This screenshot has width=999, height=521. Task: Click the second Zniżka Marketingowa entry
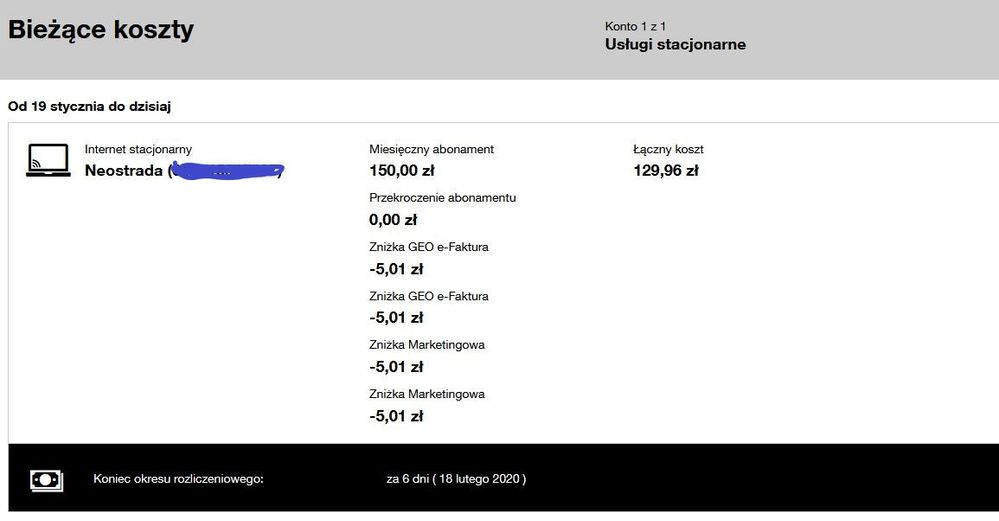coord(426,394)
